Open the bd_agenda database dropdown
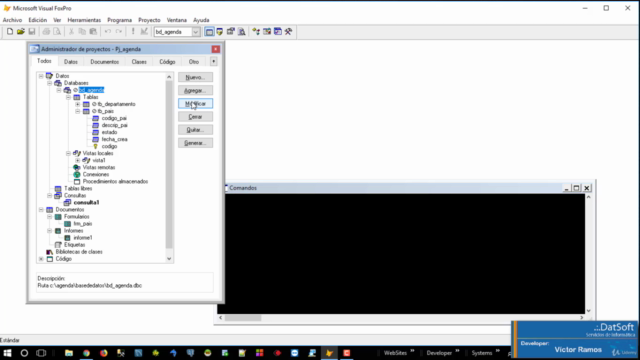640x360 pixels. (x=196, y=32)
